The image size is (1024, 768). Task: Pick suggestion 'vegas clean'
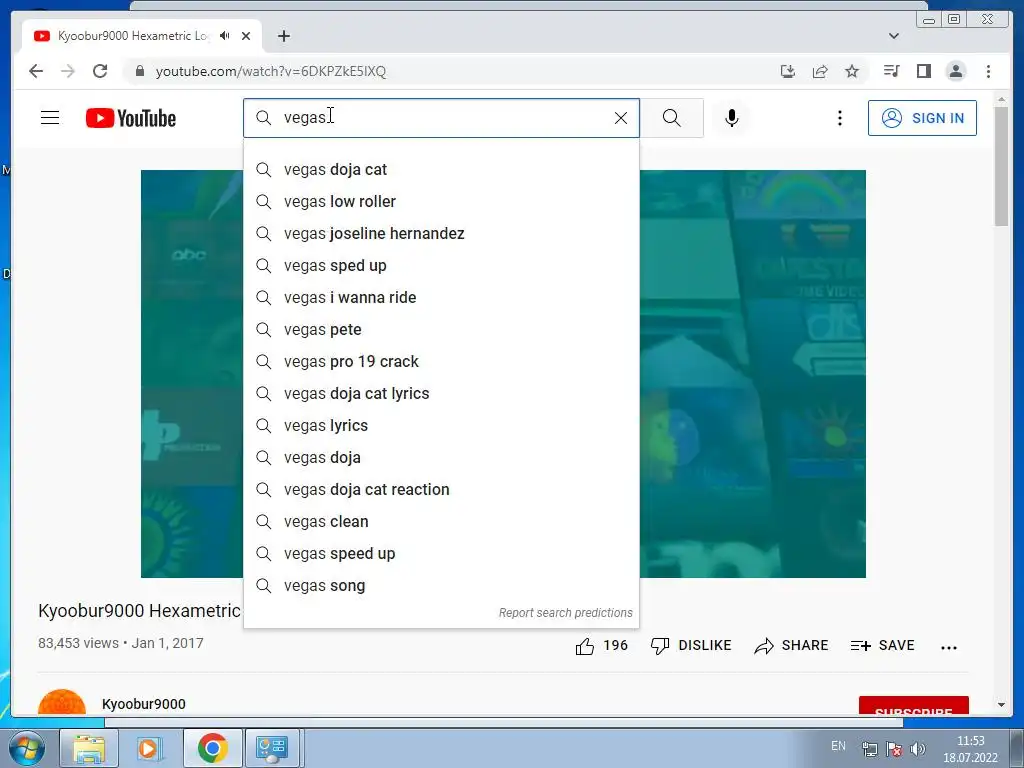441,521
